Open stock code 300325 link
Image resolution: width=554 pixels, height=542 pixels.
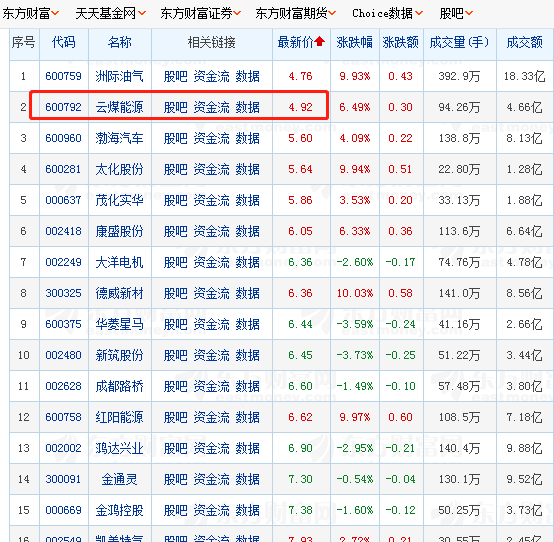click(63, 293)
